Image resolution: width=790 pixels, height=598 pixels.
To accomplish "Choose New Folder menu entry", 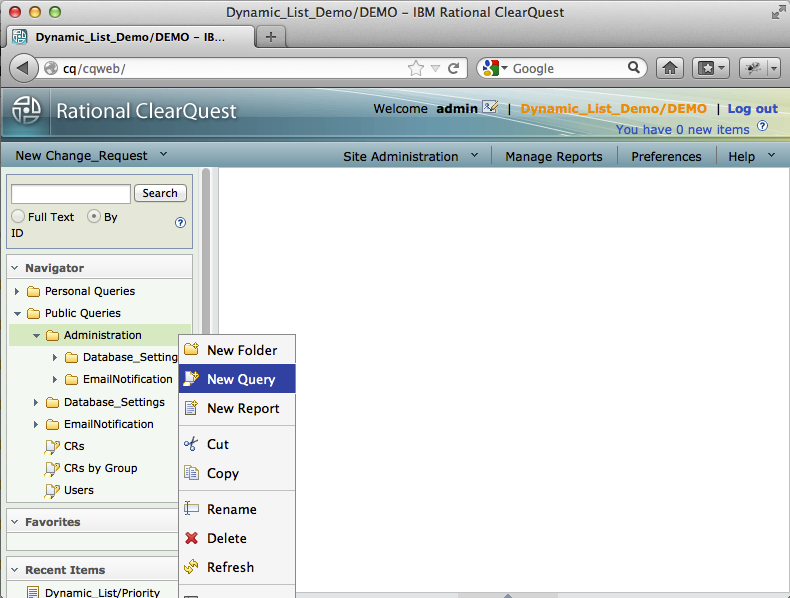I will click(x=237, y=350).
